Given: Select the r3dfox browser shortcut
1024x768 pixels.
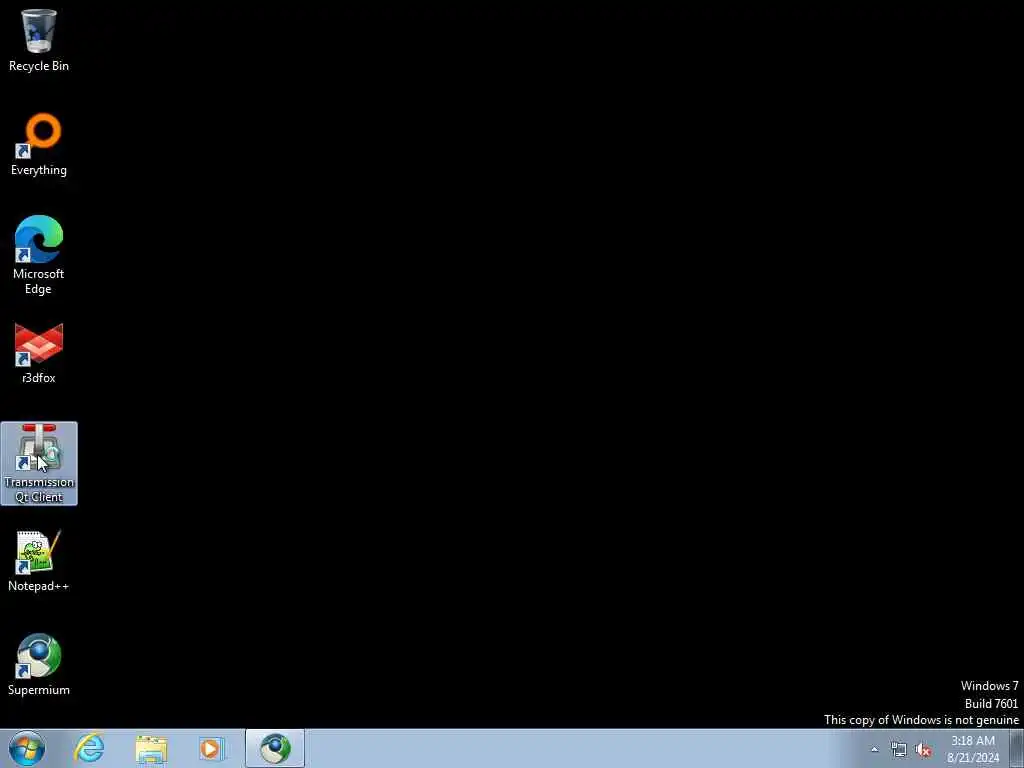Looking at the screenshot, I should pyautogui.click(x=39, y=353).
